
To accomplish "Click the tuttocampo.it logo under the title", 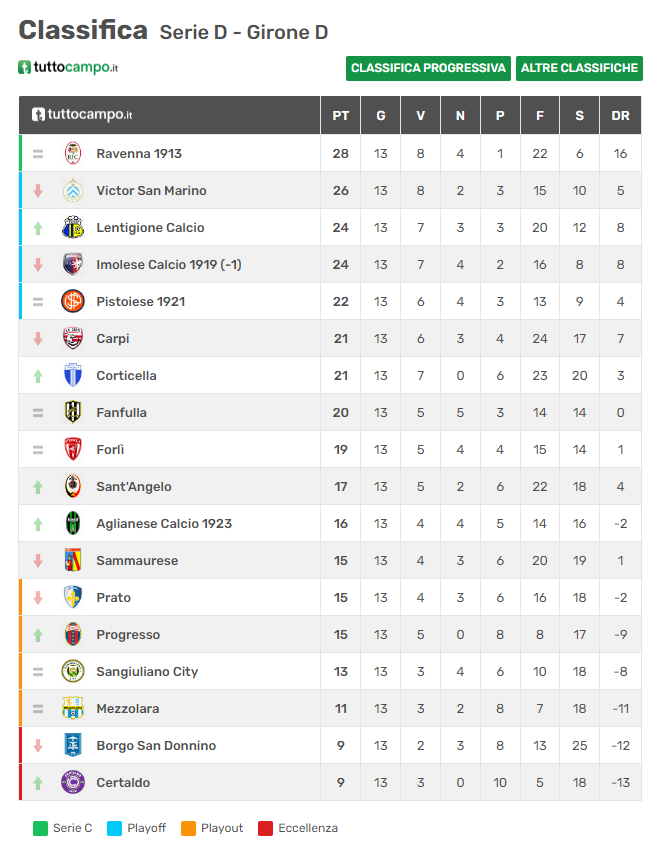I will coord(68,67).
